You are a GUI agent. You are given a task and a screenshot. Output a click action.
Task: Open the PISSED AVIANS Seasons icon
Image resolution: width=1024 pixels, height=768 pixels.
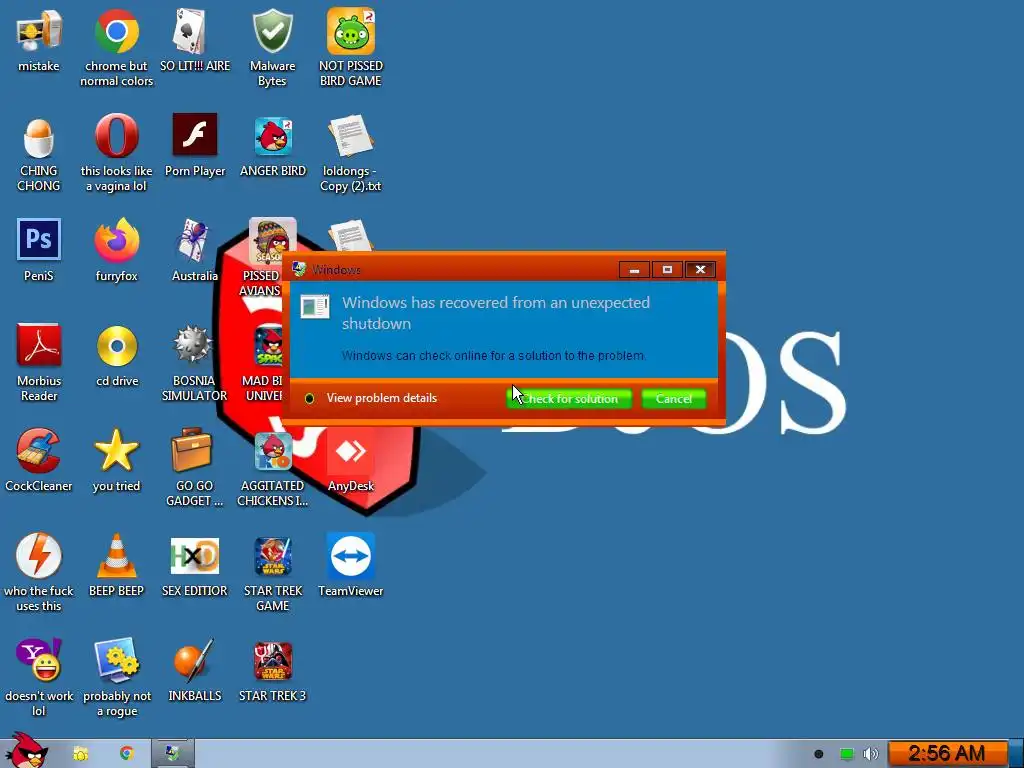tap(272, 240)
